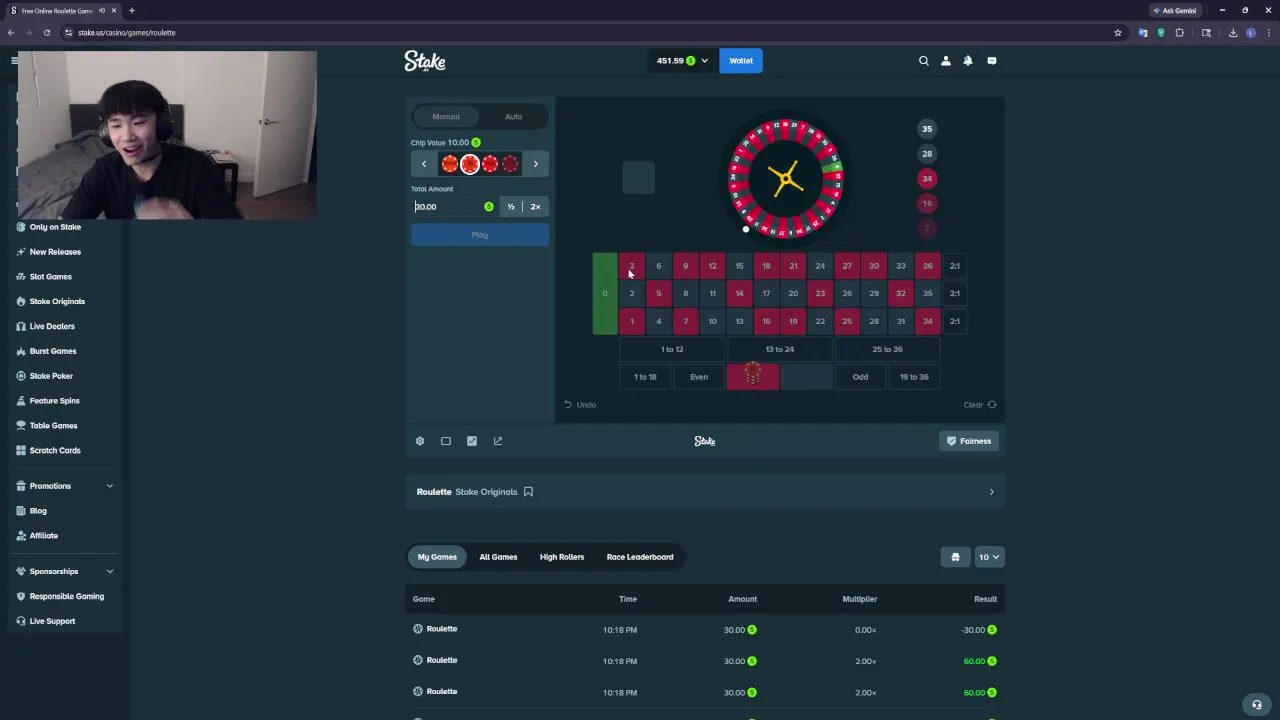Switch to Auto betting mode

pyautogui.click(x=513, y=117)
